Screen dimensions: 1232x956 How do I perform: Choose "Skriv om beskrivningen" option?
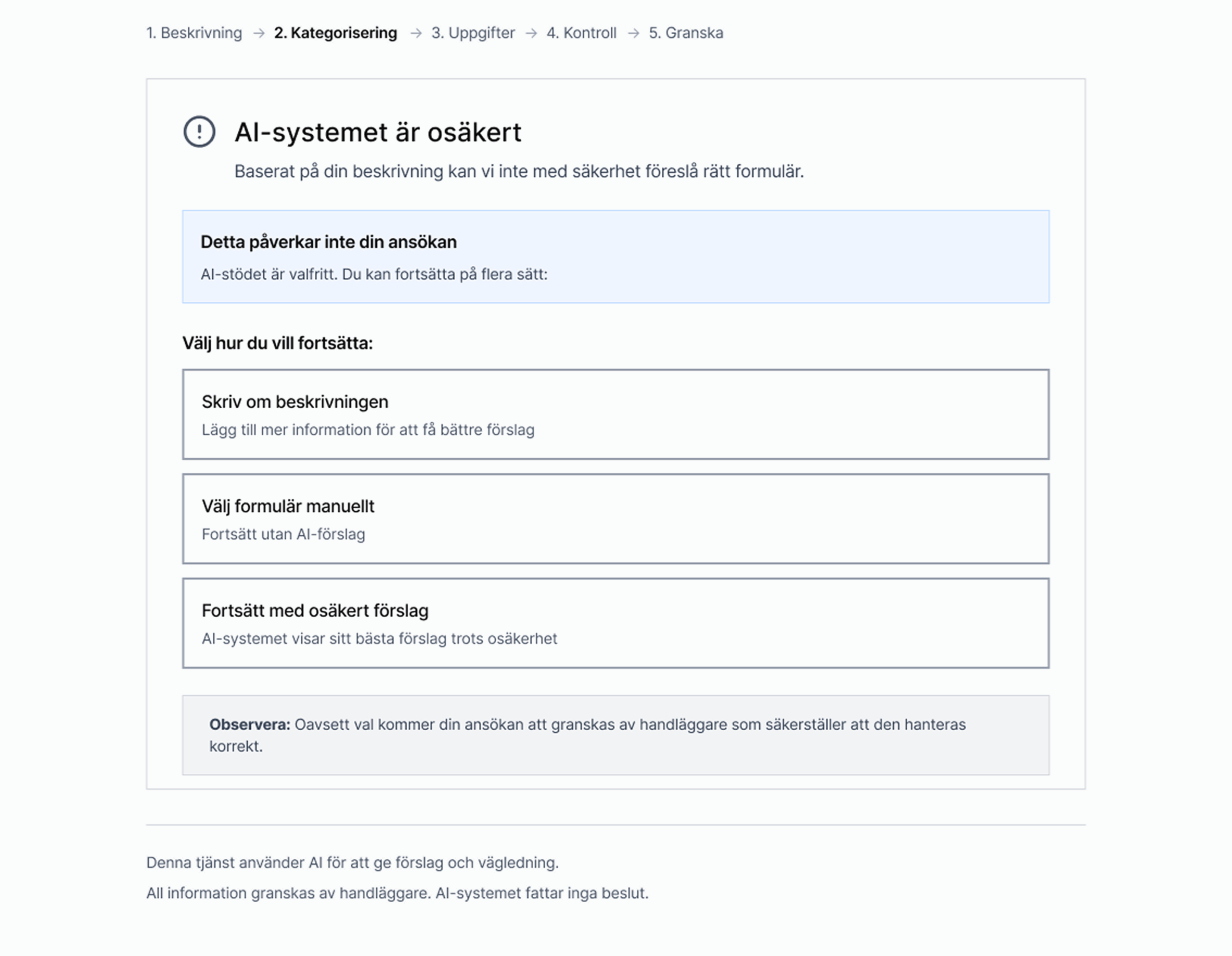click(x=616, y=414)
